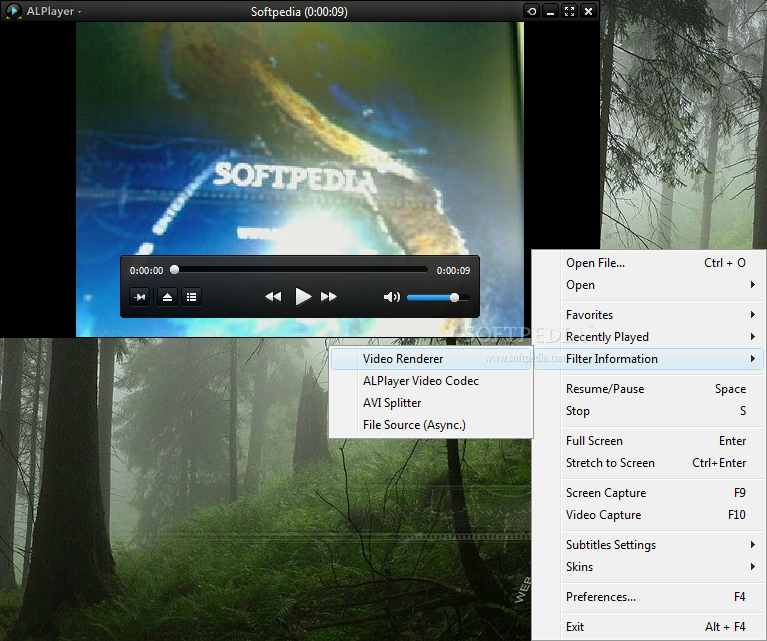
Task: Choose Exit from the menu
Action: click(x=649, y=627)
